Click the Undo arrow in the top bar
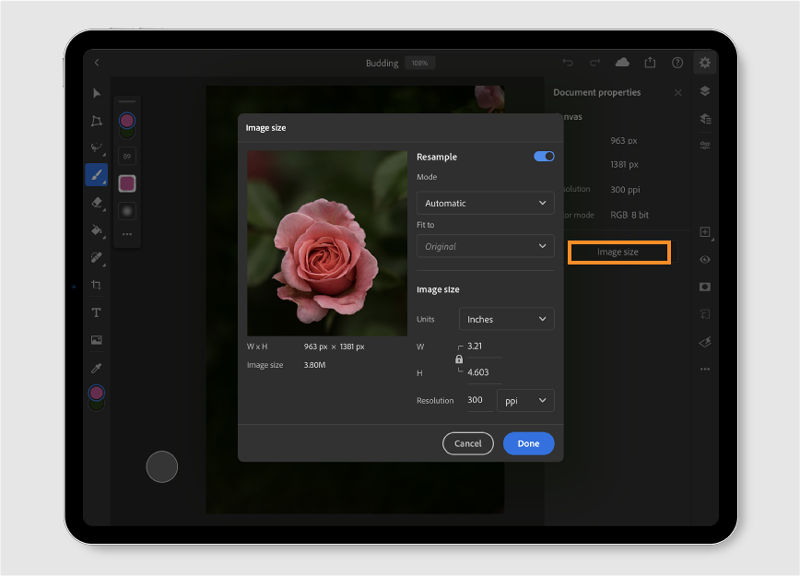This screenshot has width=800, height=576. coord(567,62)
